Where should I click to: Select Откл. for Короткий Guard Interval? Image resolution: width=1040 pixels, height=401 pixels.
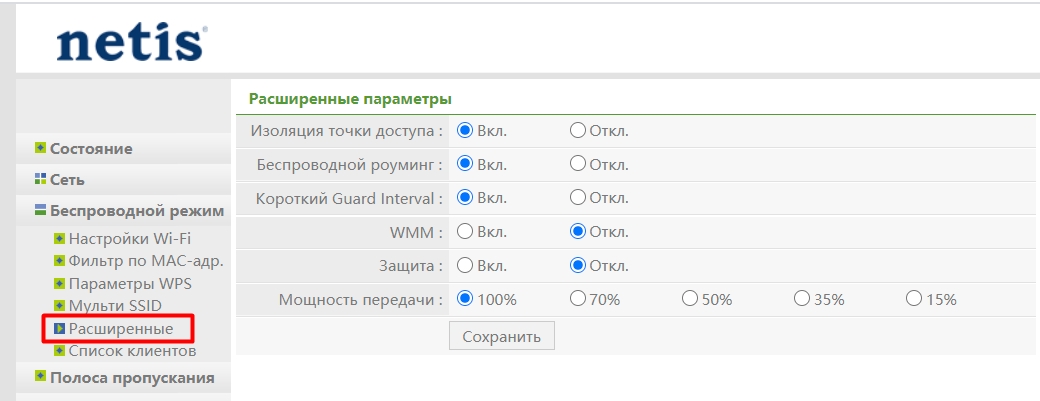tap(577, 198)
